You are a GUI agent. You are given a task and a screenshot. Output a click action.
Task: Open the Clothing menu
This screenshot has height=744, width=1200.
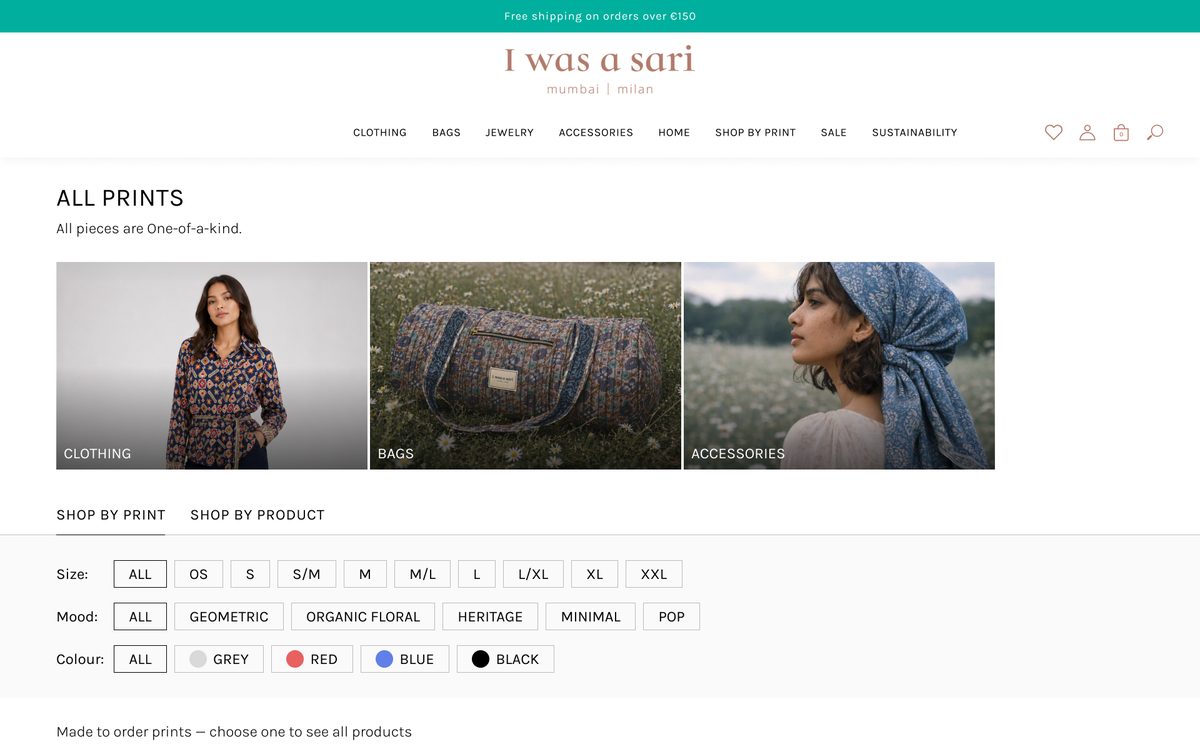[380, 132]
